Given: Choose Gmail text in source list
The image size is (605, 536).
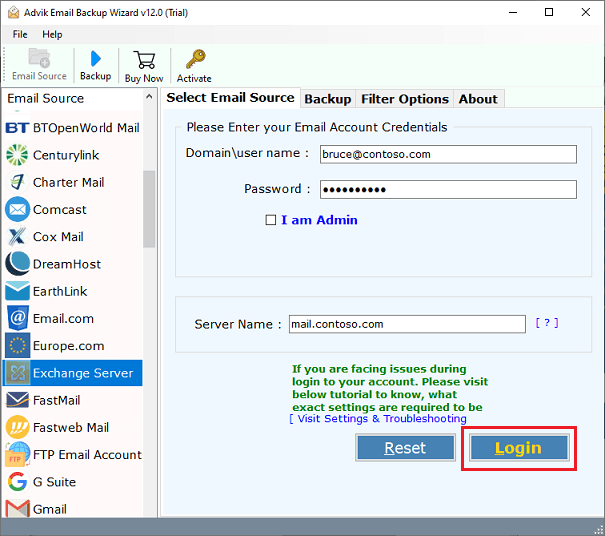Looking at the screenshot, I should [50, 509].
